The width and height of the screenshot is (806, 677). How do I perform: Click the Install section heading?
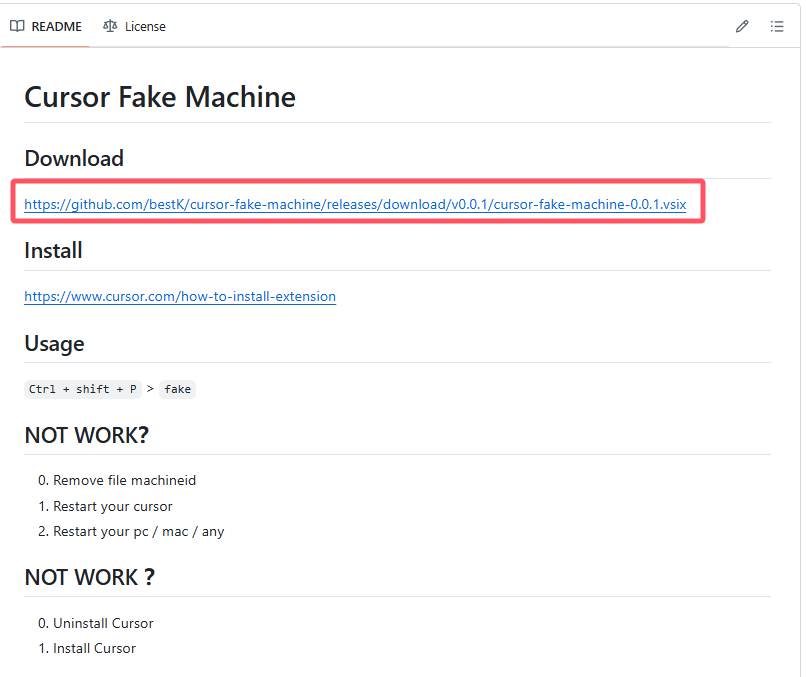(53, 250)
